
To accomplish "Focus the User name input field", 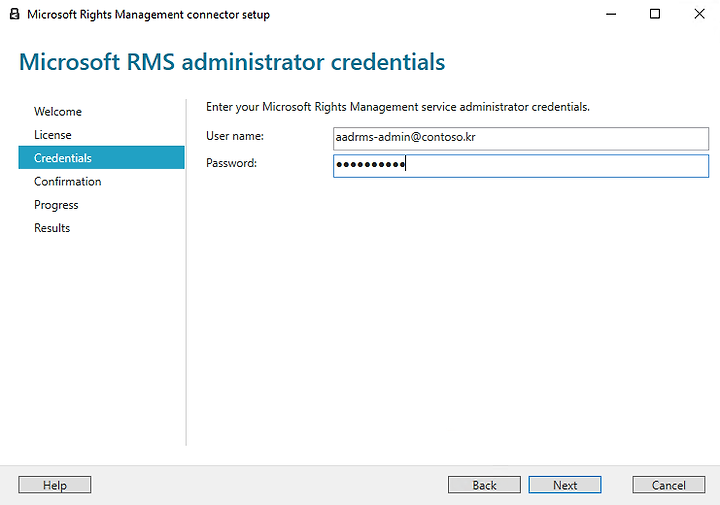I will pyautogui.click(x=521, y=139).
